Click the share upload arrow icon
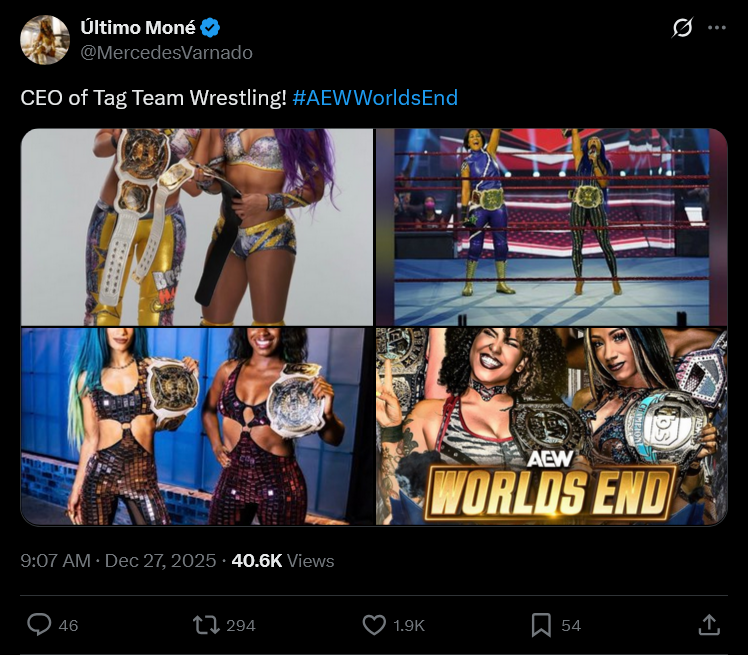Viewport: 748px width, 655px height. pyautogui.click(x=709, y=625)
